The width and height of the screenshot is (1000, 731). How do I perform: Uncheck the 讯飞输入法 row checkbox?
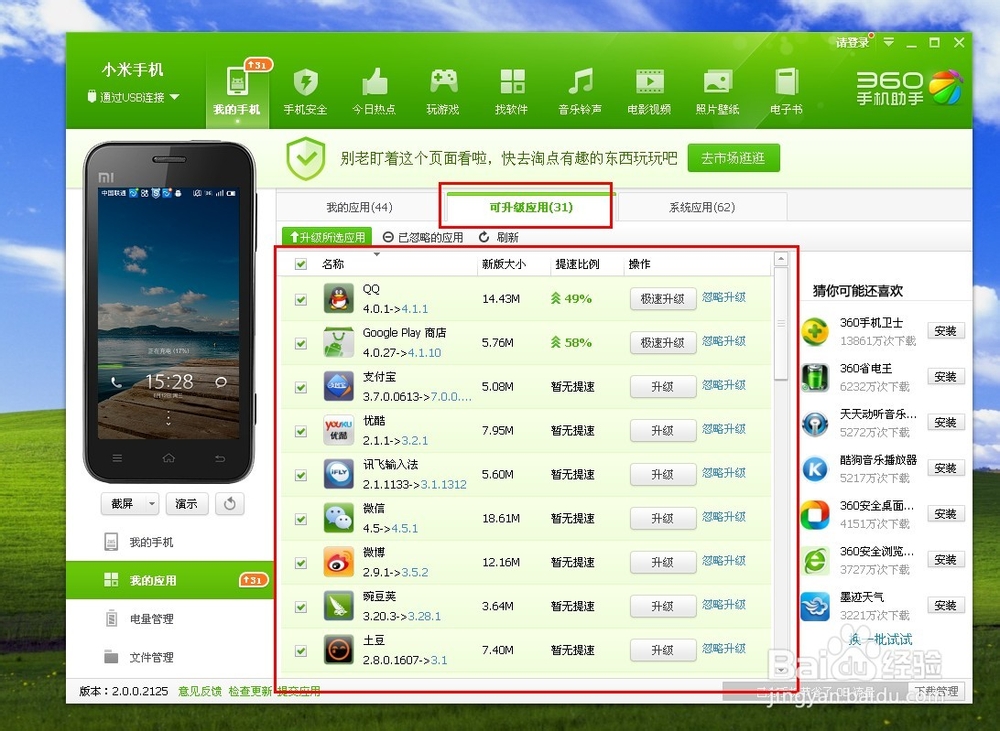(x=301, y=475)
